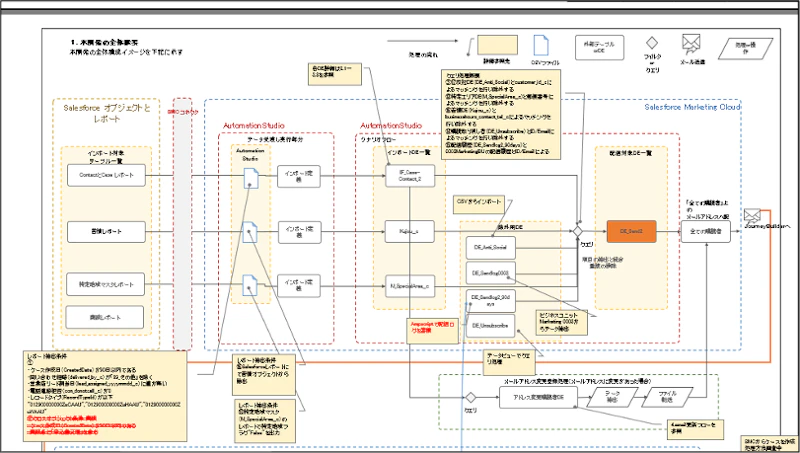800x453 pixels.
Task: Click the red-text Ampscript note
Action: 433,331
